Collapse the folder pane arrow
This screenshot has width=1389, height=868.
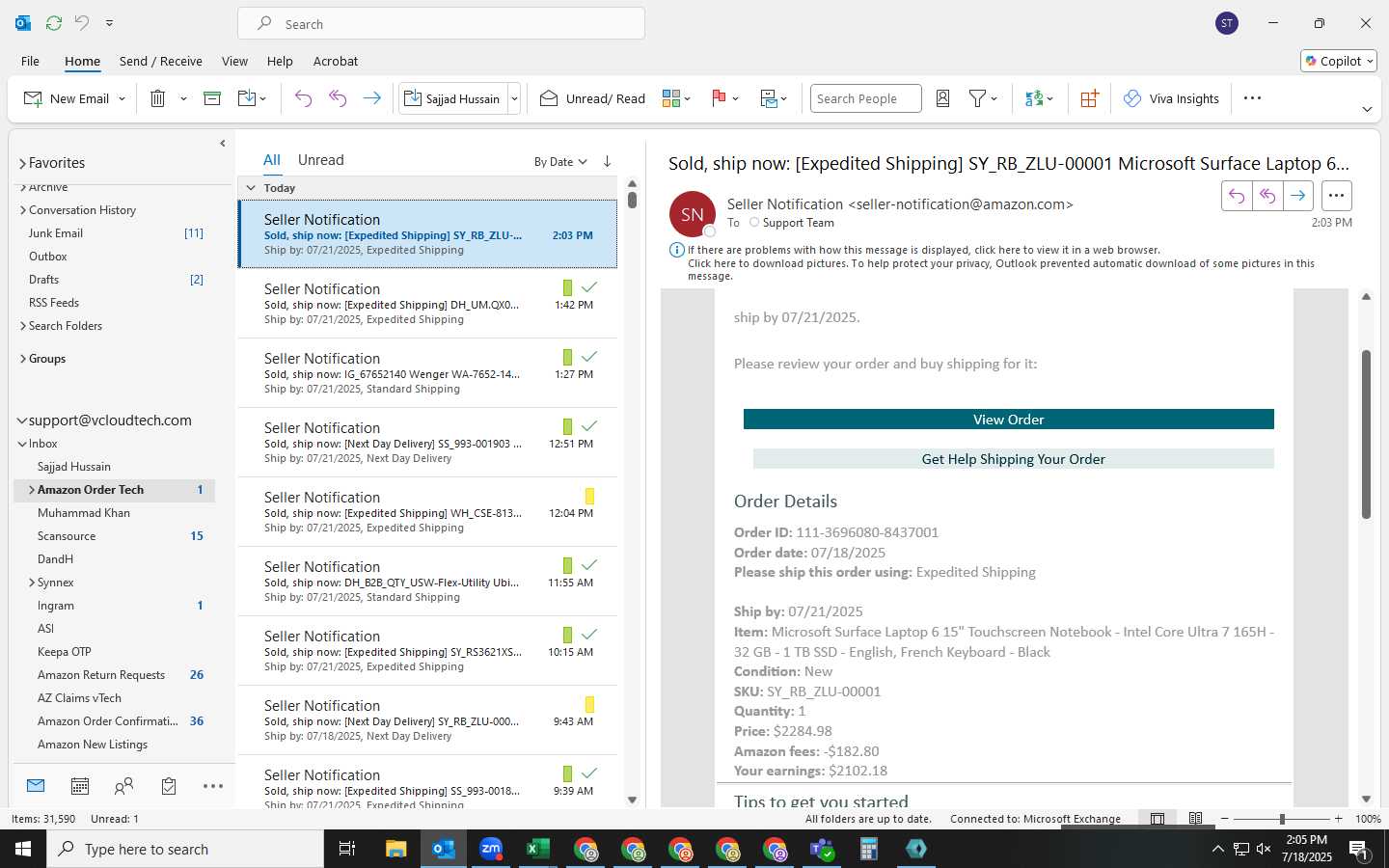(x=223, y=144)
